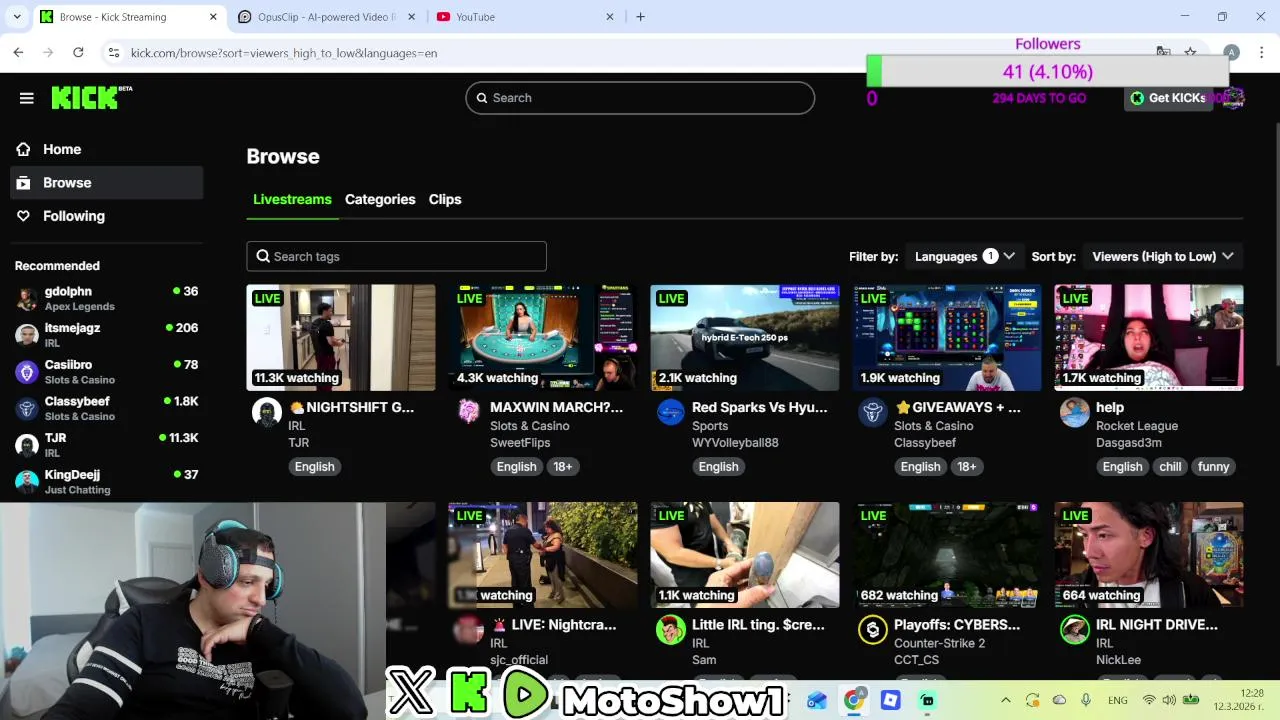Expand the Languages filter dropdown
1280x720 pixels.
coord(964,256)
